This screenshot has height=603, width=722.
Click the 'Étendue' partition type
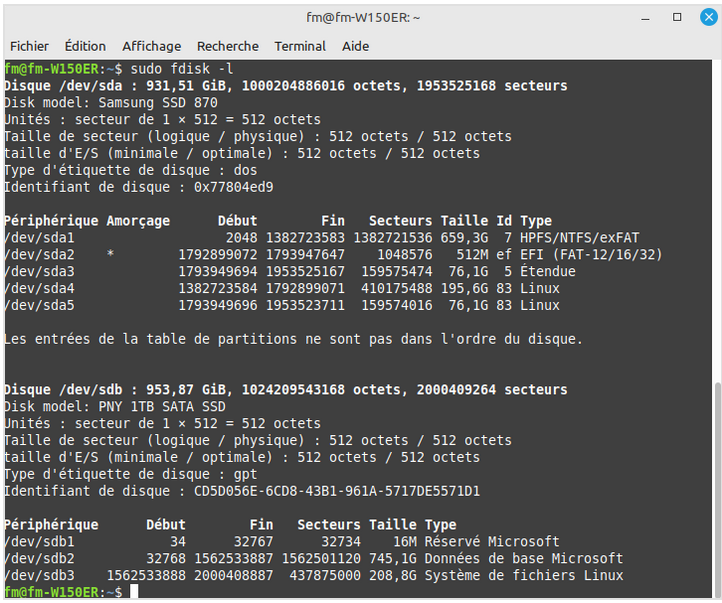(x=547, y=272)
